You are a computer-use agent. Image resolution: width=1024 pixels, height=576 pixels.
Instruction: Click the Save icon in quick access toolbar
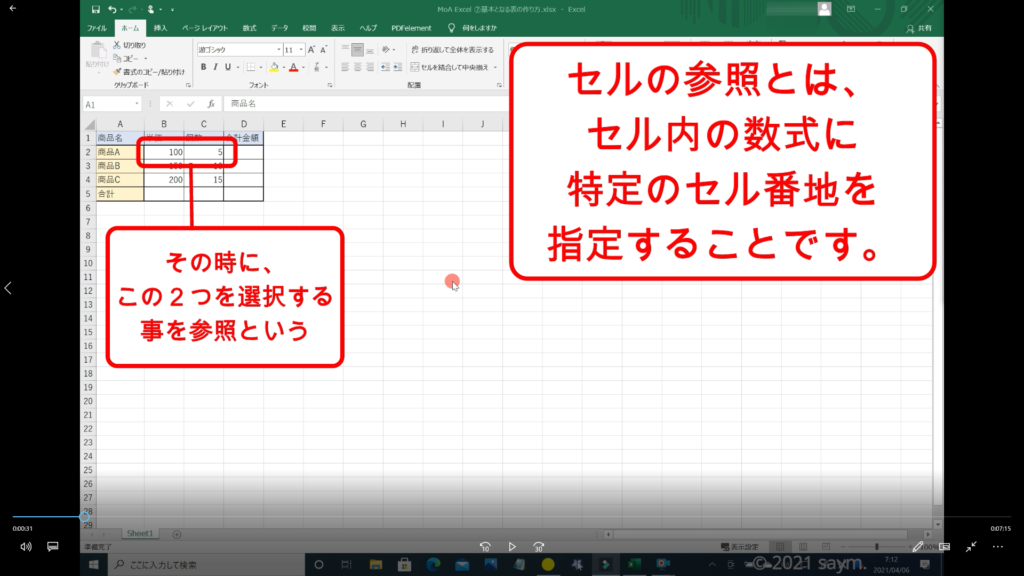coord(95,9)
